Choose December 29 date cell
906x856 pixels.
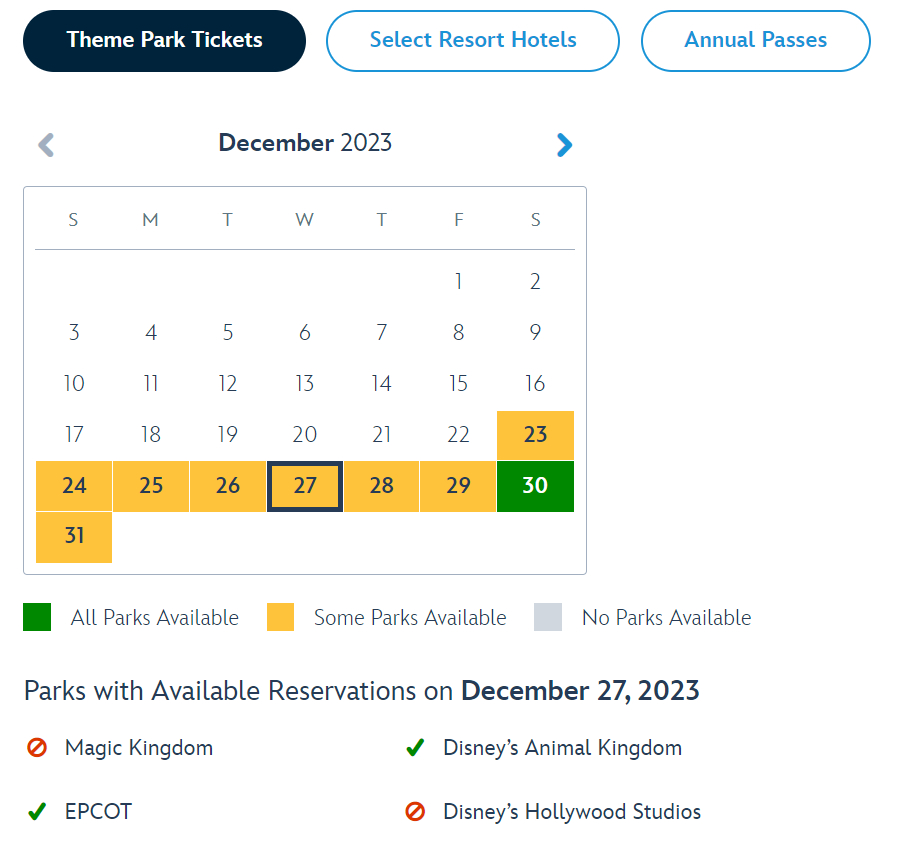click(x=458, y=486)
